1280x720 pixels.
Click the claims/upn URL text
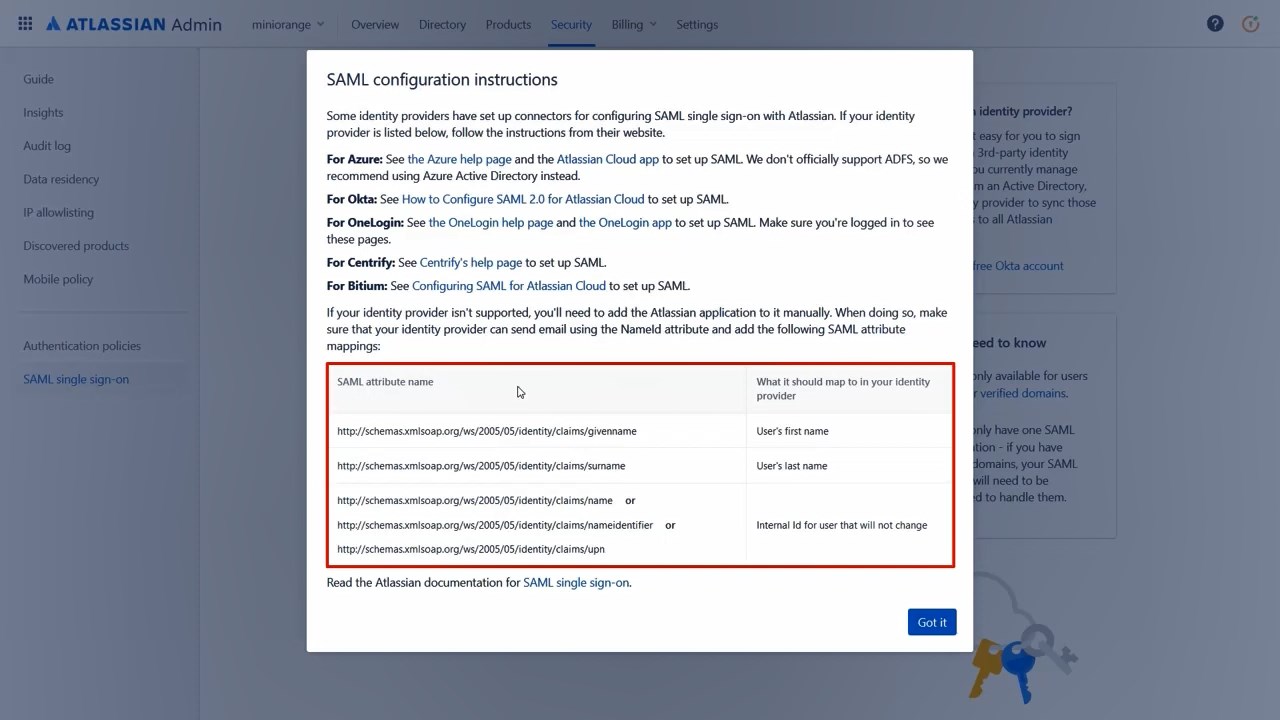point(471,549)
